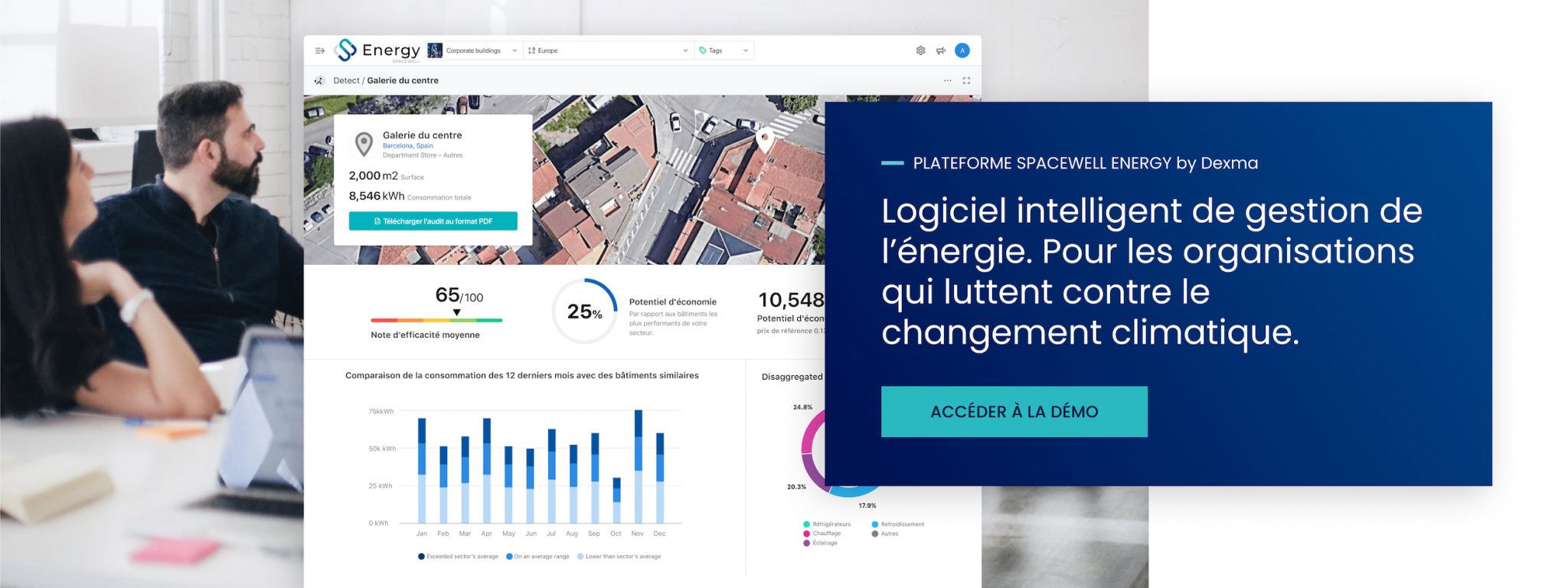Select the October bar in the consumption chart

click(x=616, y=501)
